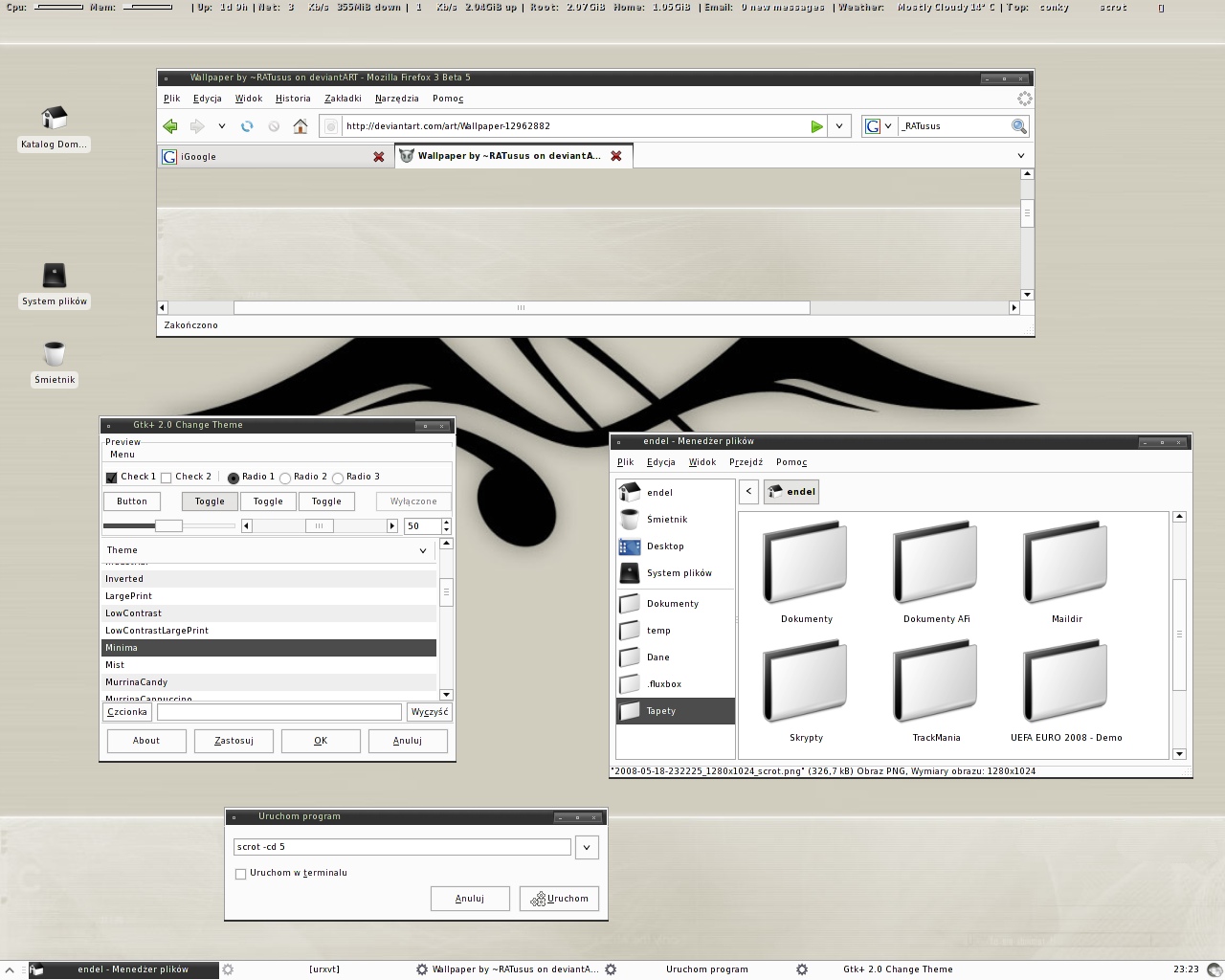This screenshot has height=980, width=1225.
Task: Open the list all tabs dropdown
Action: point(1020,156)
